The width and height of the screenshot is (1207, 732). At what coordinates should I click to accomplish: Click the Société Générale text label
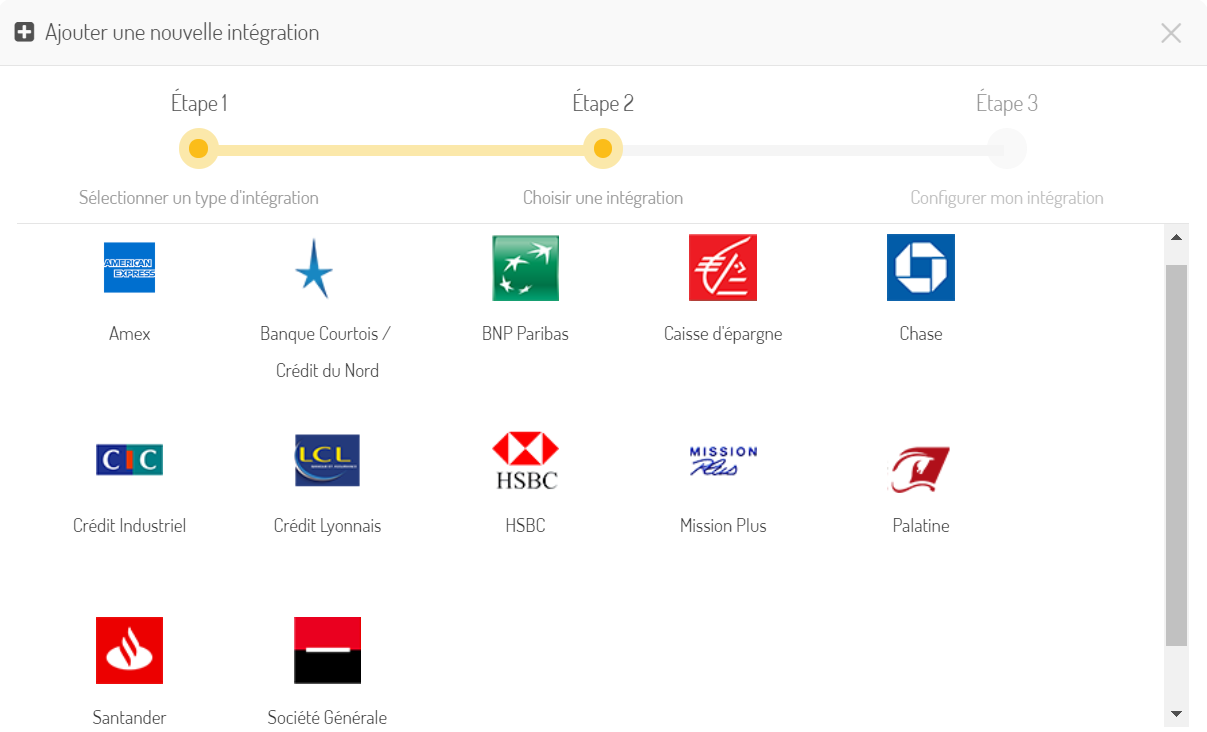pyautogui.click(x=327, y=717)
